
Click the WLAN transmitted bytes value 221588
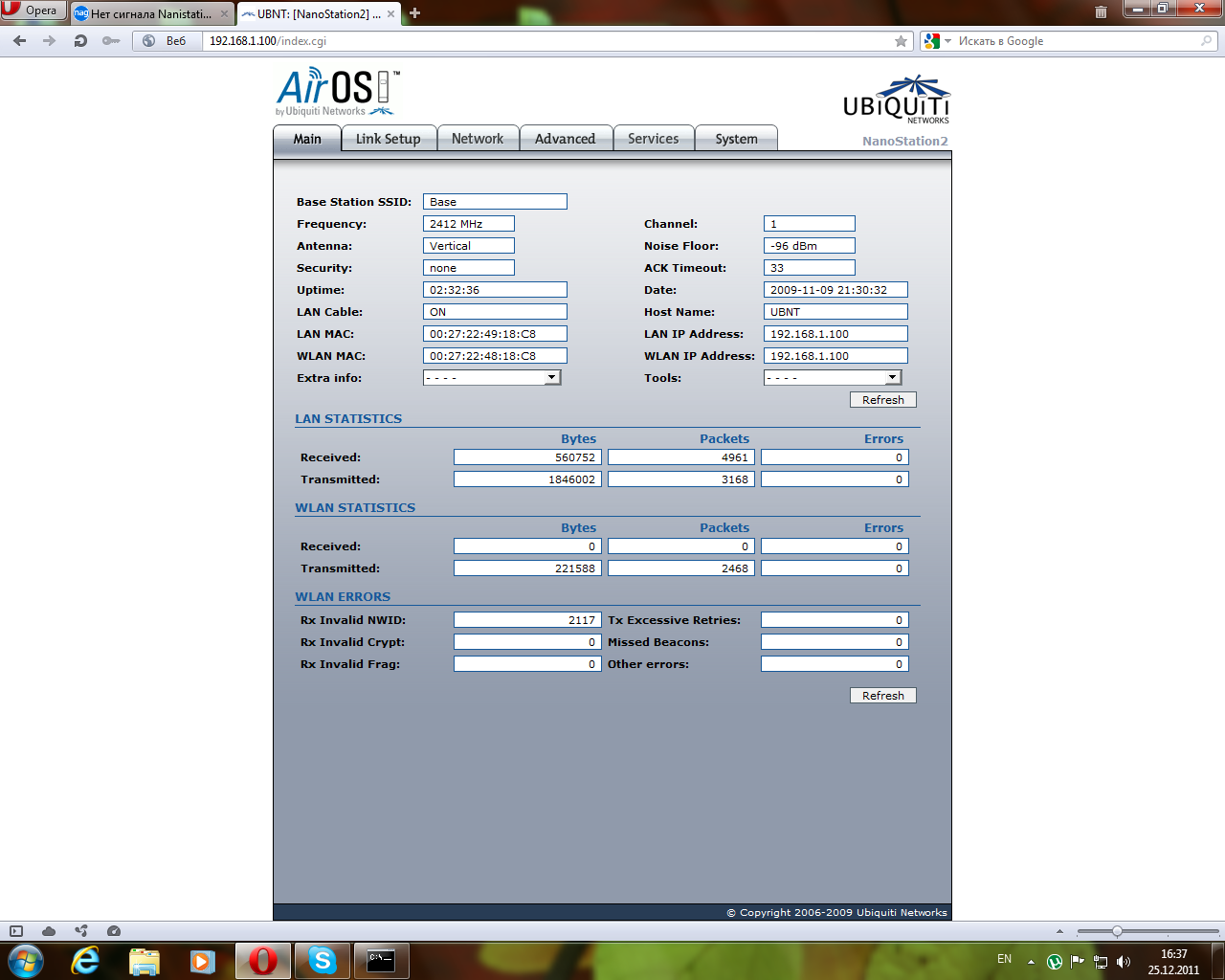(x=527, y=568)
